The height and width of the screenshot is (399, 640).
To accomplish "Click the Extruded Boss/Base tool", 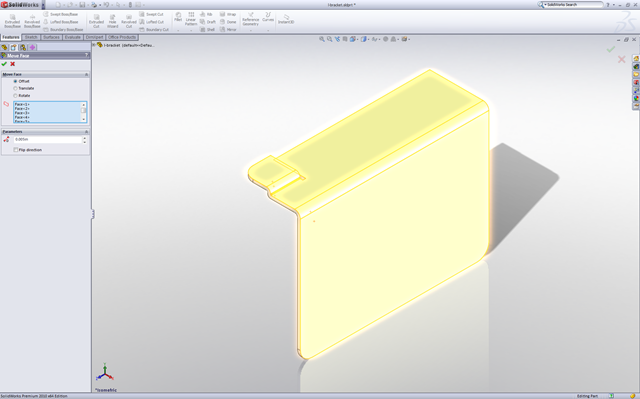I will coord(12,21).
